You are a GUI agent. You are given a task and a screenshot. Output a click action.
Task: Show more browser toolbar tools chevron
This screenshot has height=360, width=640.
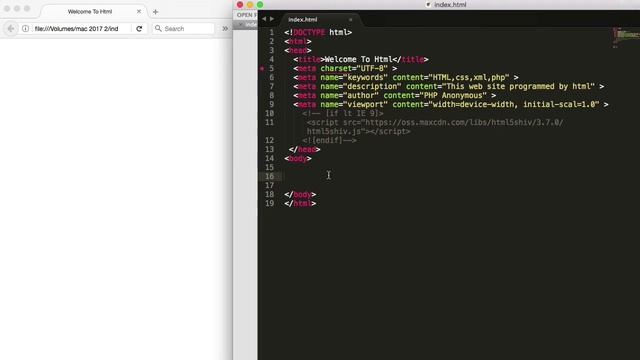(225, 29)
